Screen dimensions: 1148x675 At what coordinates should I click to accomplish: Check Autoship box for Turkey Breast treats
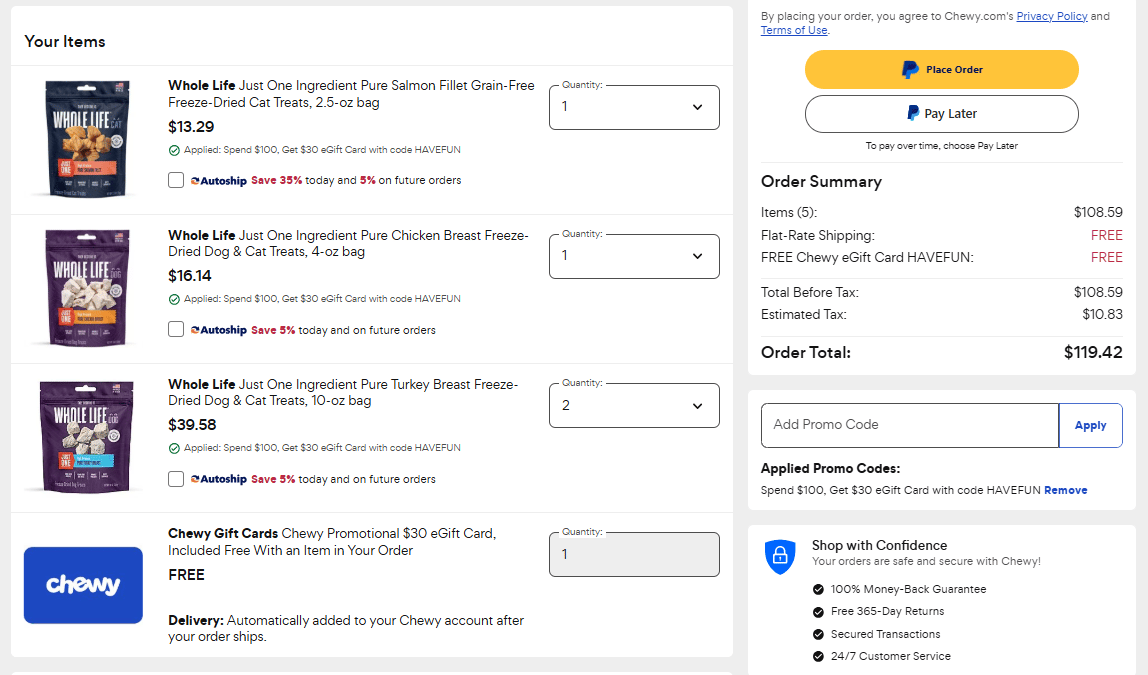pyautogui.click(x=176, y=479)
